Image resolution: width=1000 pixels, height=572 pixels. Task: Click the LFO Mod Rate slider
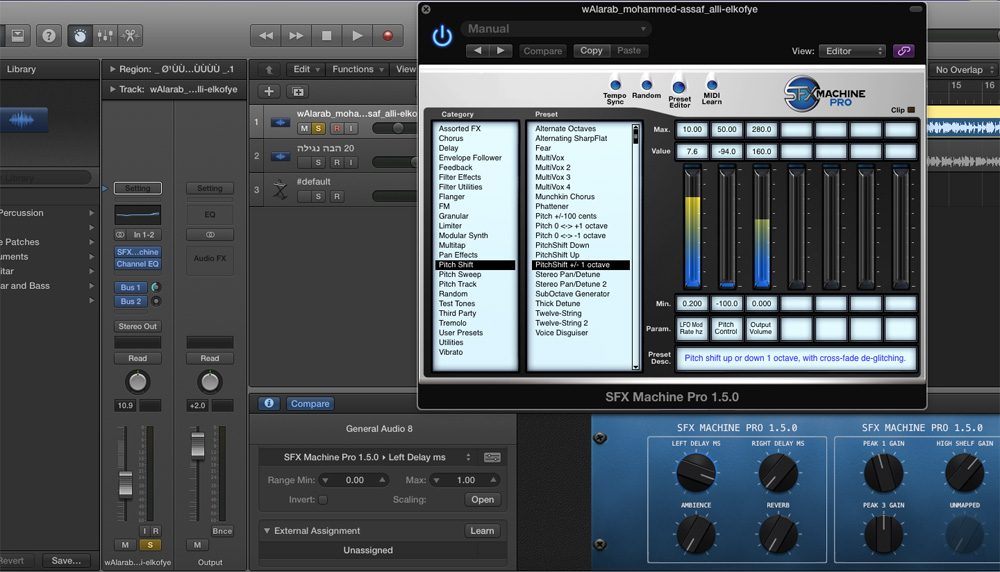(x=692, y=226)
